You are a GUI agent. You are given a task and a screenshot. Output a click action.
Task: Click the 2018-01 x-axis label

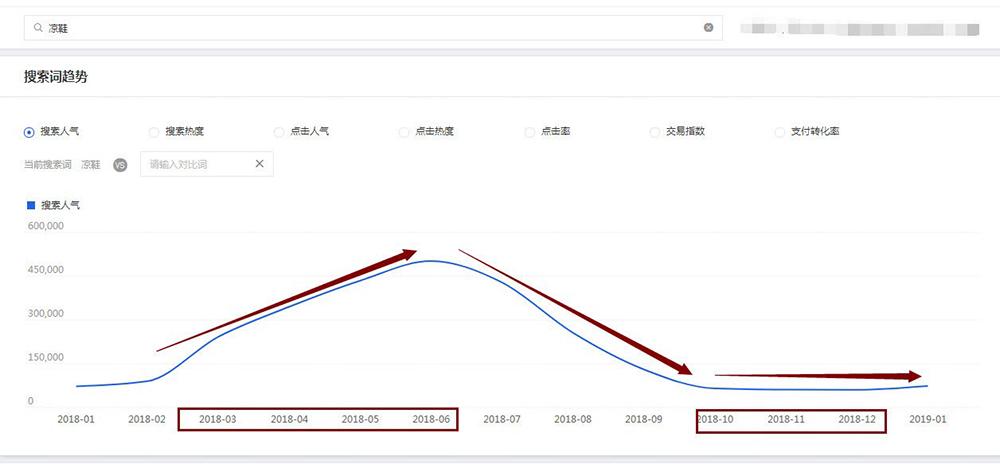(76, 419)
